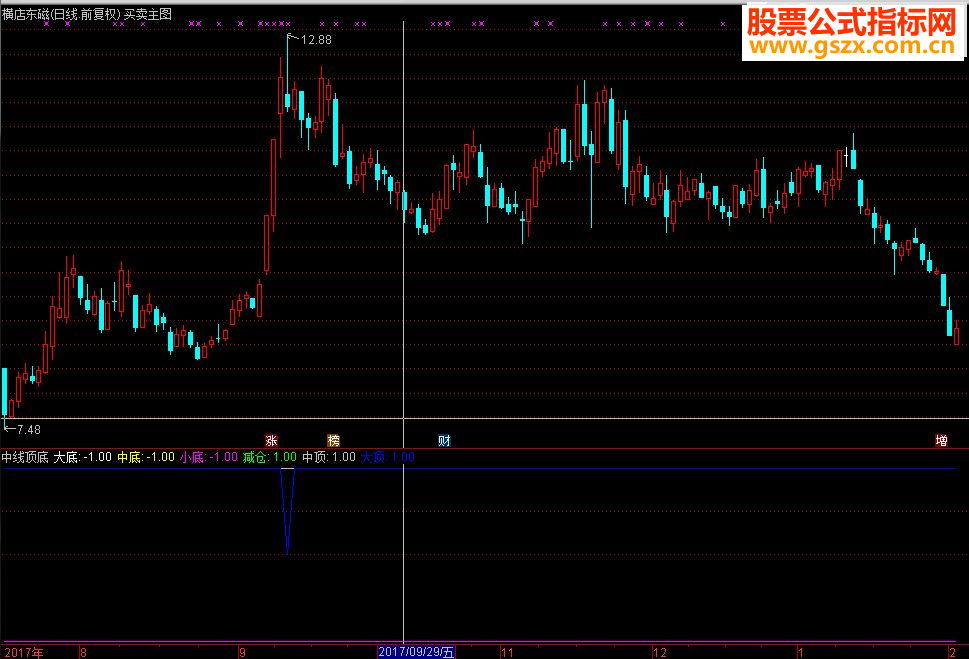Click the 2017/09/29/五 date cursor label
The height and width of the screenshot is (659, 969).
point(417,652)
